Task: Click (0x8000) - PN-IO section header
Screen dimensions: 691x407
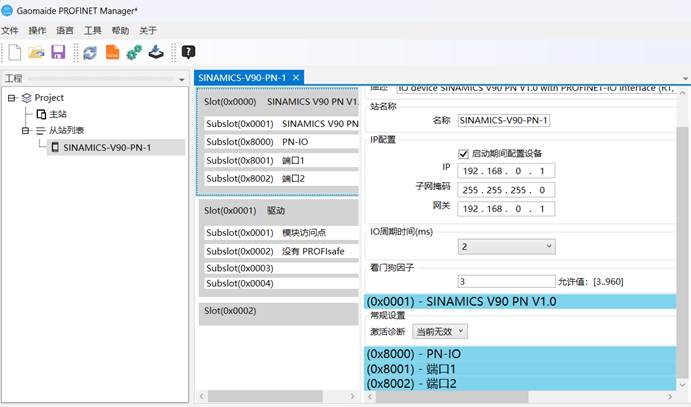Action: point(520,354)
